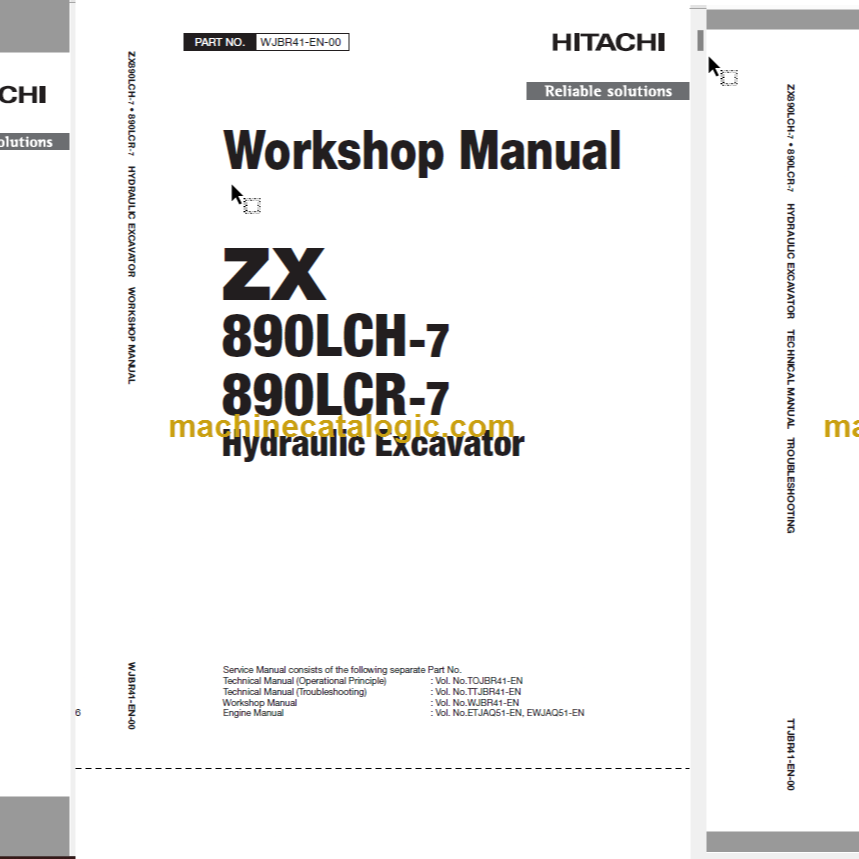Click the vertical spine code 'WJBR41-EN-00'
This screenshot has height=859, width=859.
coord(131,696)
